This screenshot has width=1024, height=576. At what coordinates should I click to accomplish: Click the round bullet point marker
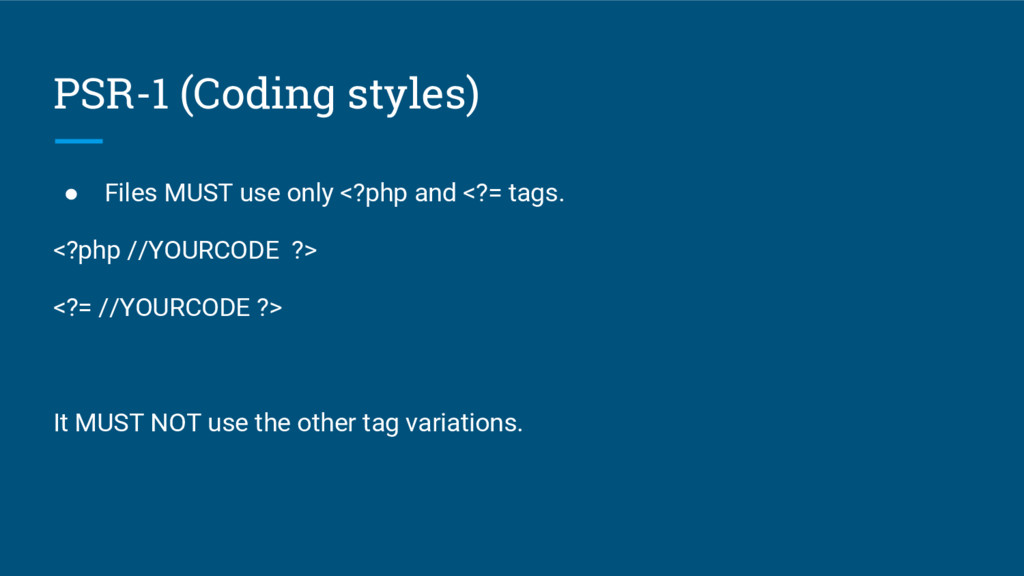pyautogui.click(x=72, y=194)
